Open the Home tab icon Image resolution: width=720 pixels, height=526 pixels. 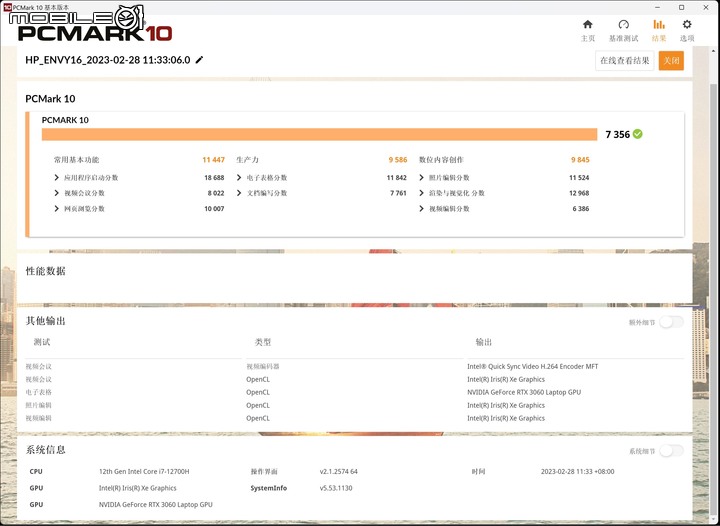pos(587,25)
